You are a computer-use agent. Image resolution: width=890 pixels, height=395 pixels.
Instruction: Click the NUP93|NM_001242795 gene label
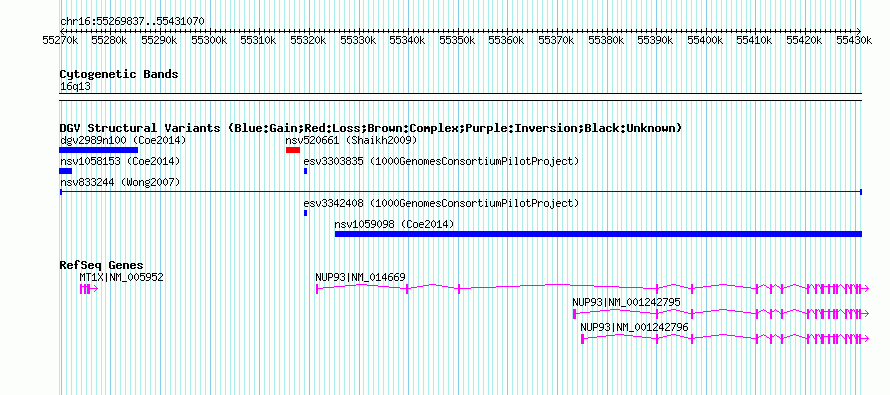[x=626, y=302]
